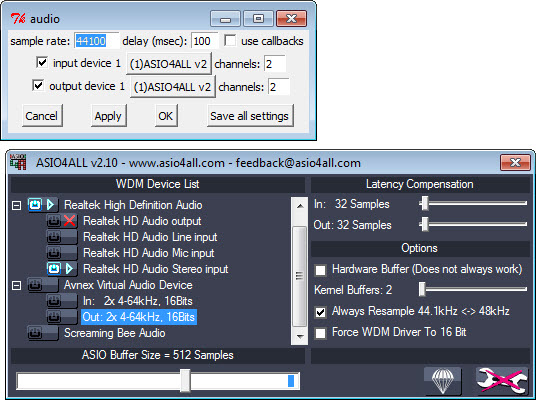Click play arrow beside Realtek HD Audio Stereo input
The height and width of the screenshot is (411, 549).
point(69,269)
